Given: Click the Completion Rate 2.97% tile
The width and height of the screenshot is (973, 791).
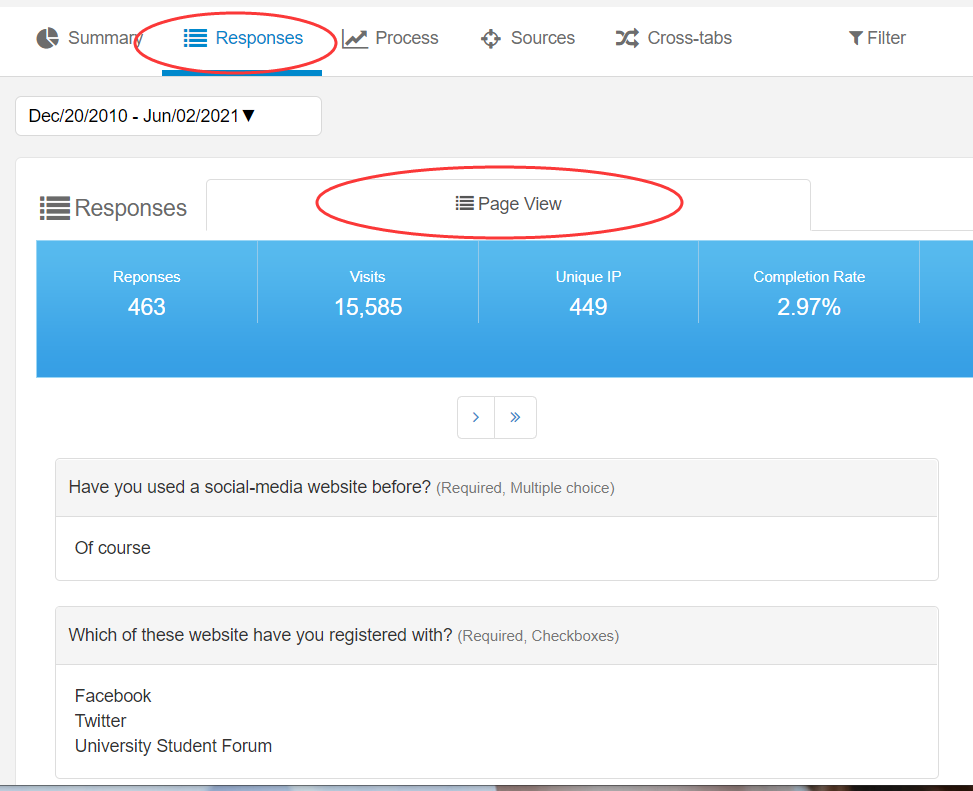Looking at the screenshot, I should 809,294.
